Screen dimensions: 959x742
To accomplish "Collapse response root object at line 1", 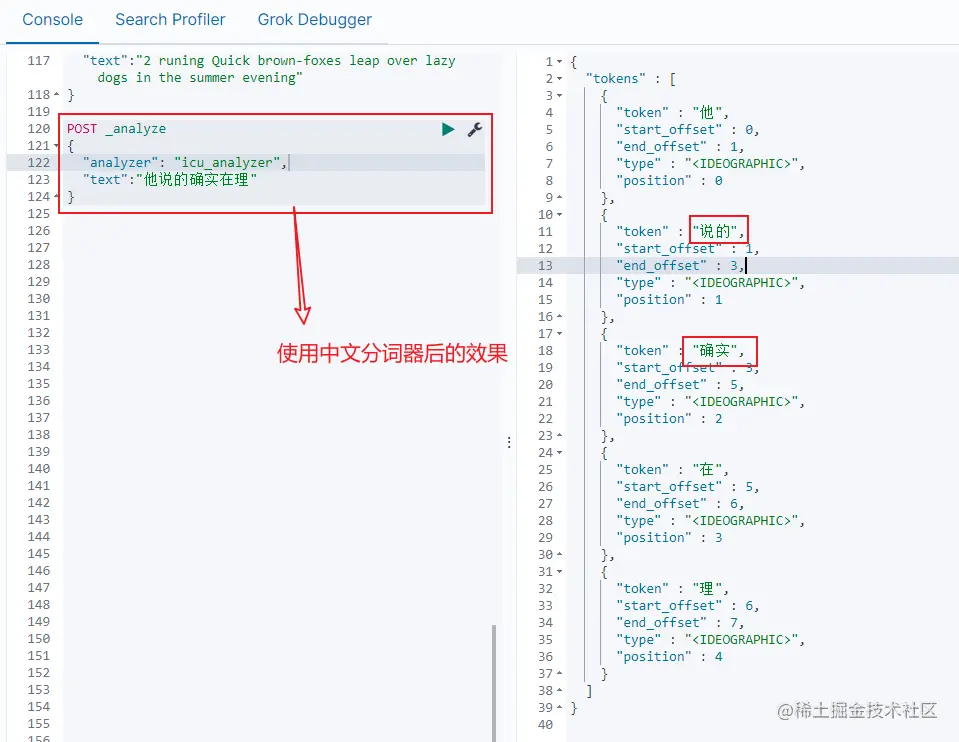I will tap(559, 62).
